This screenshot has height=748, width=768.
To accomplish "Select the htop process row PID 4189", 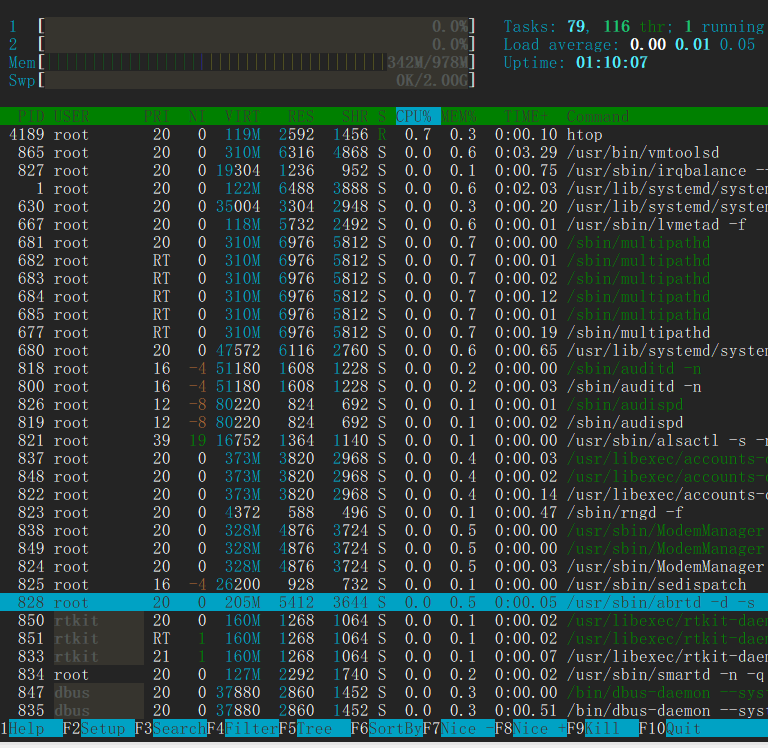I will click(x=384, y=134).
